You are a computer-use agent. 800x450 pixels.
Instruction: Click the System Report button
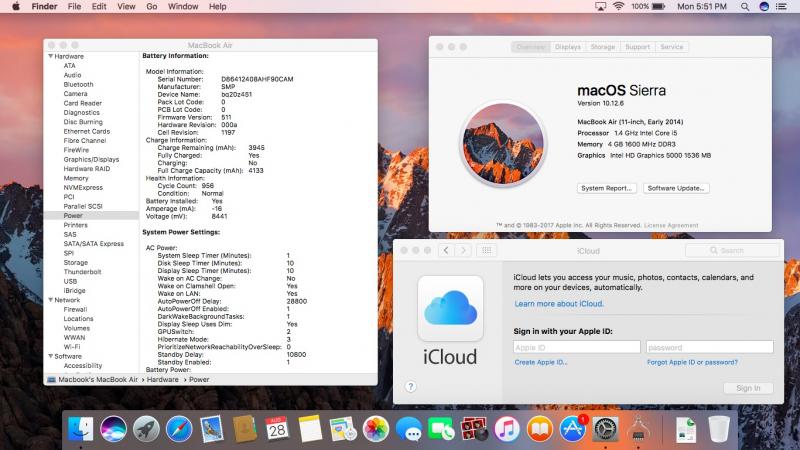[x=607, y=188]
